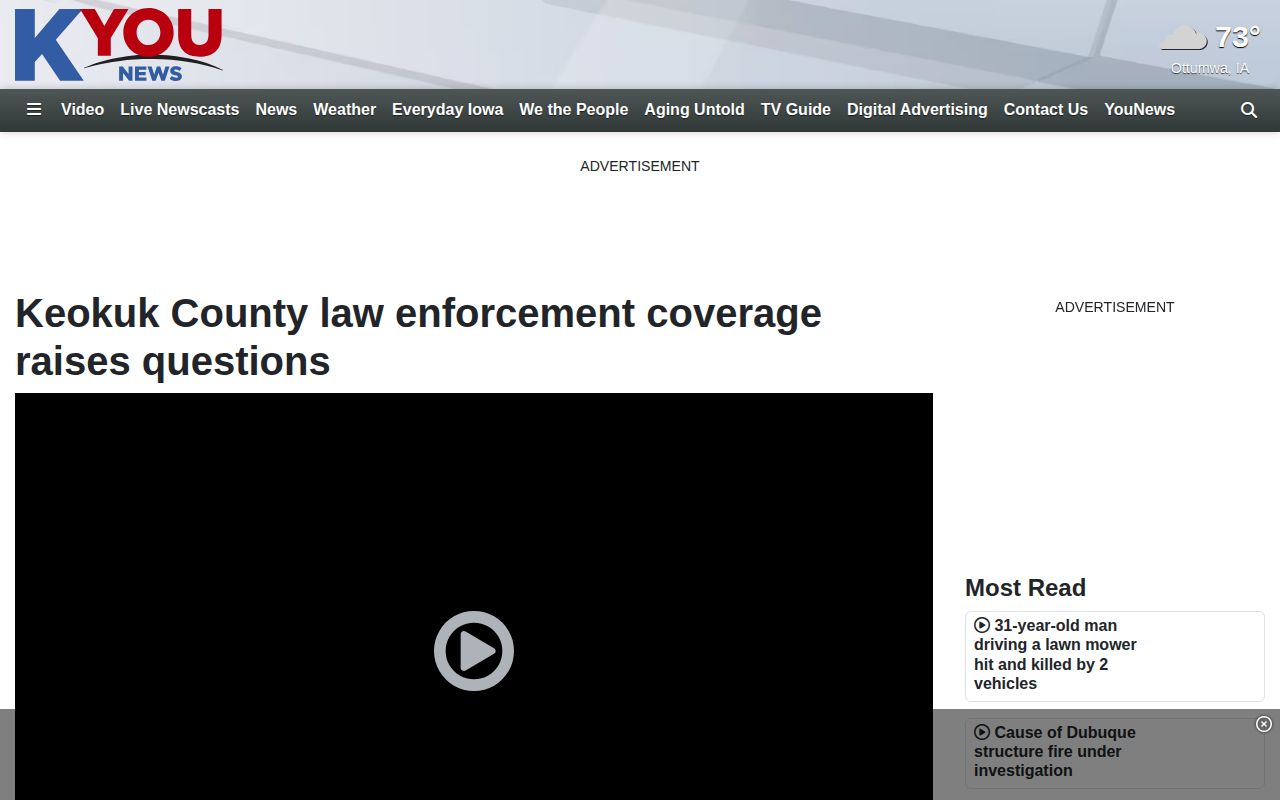Open the cloudy weather icon
This screenshot has height=800, width=1280.
coord(1184,38)
